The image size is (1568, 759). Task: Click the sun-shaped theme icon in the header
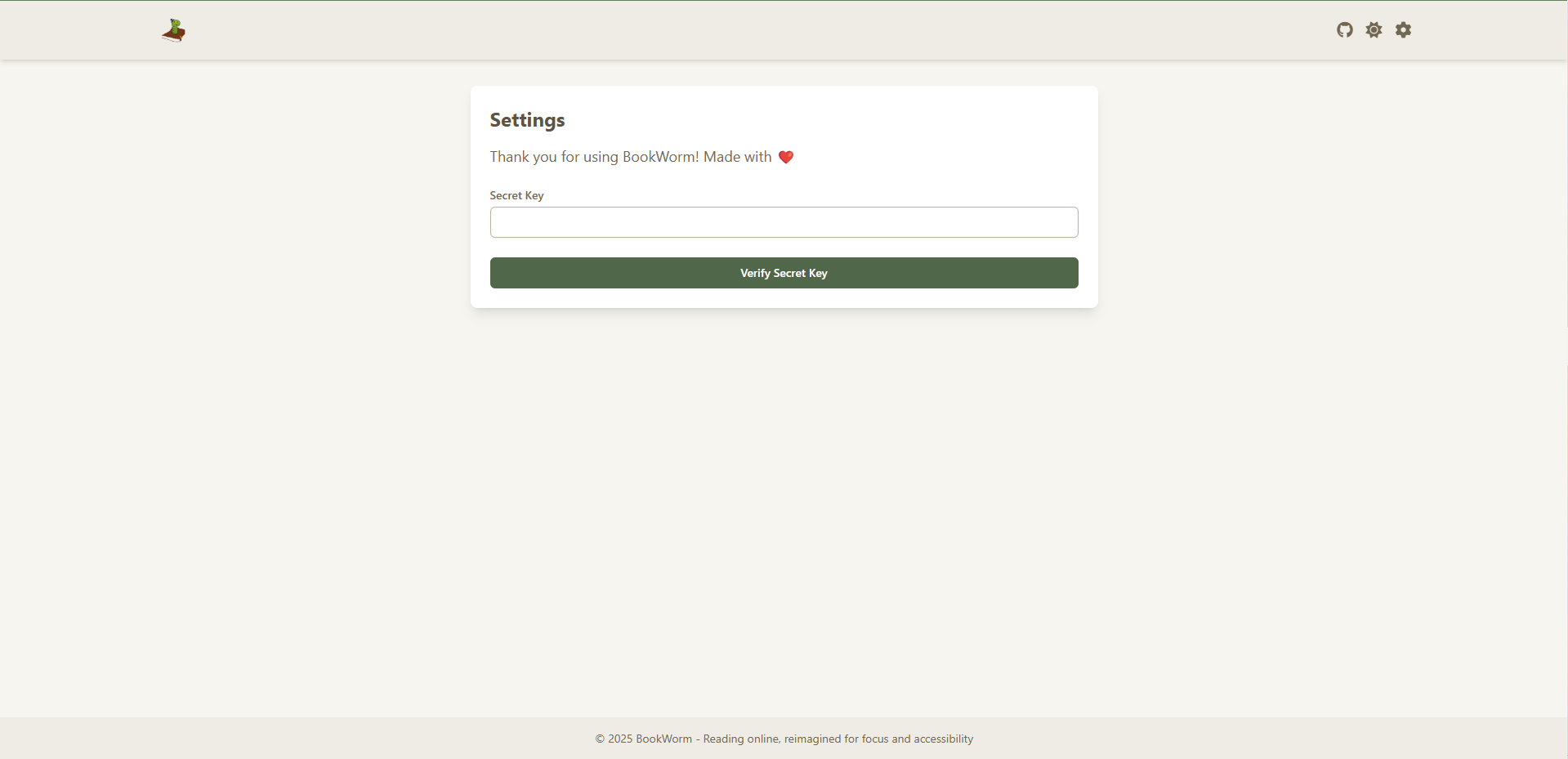click(x=1374, y=29)
